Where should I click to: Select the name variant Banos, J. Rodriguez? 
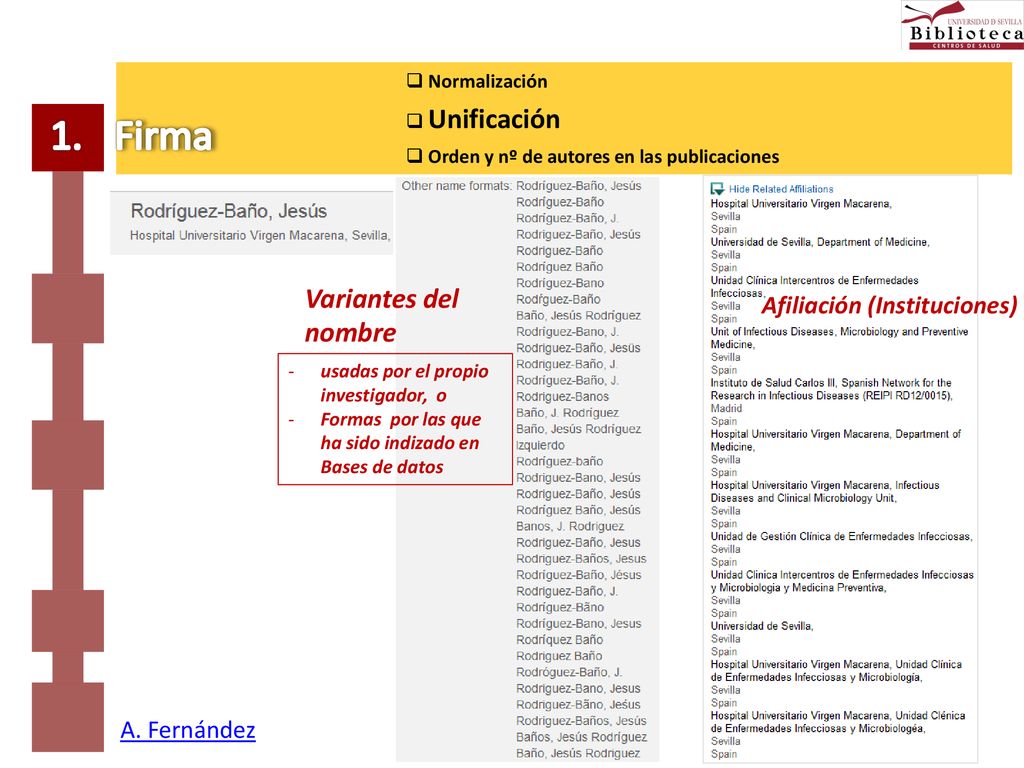569,526
